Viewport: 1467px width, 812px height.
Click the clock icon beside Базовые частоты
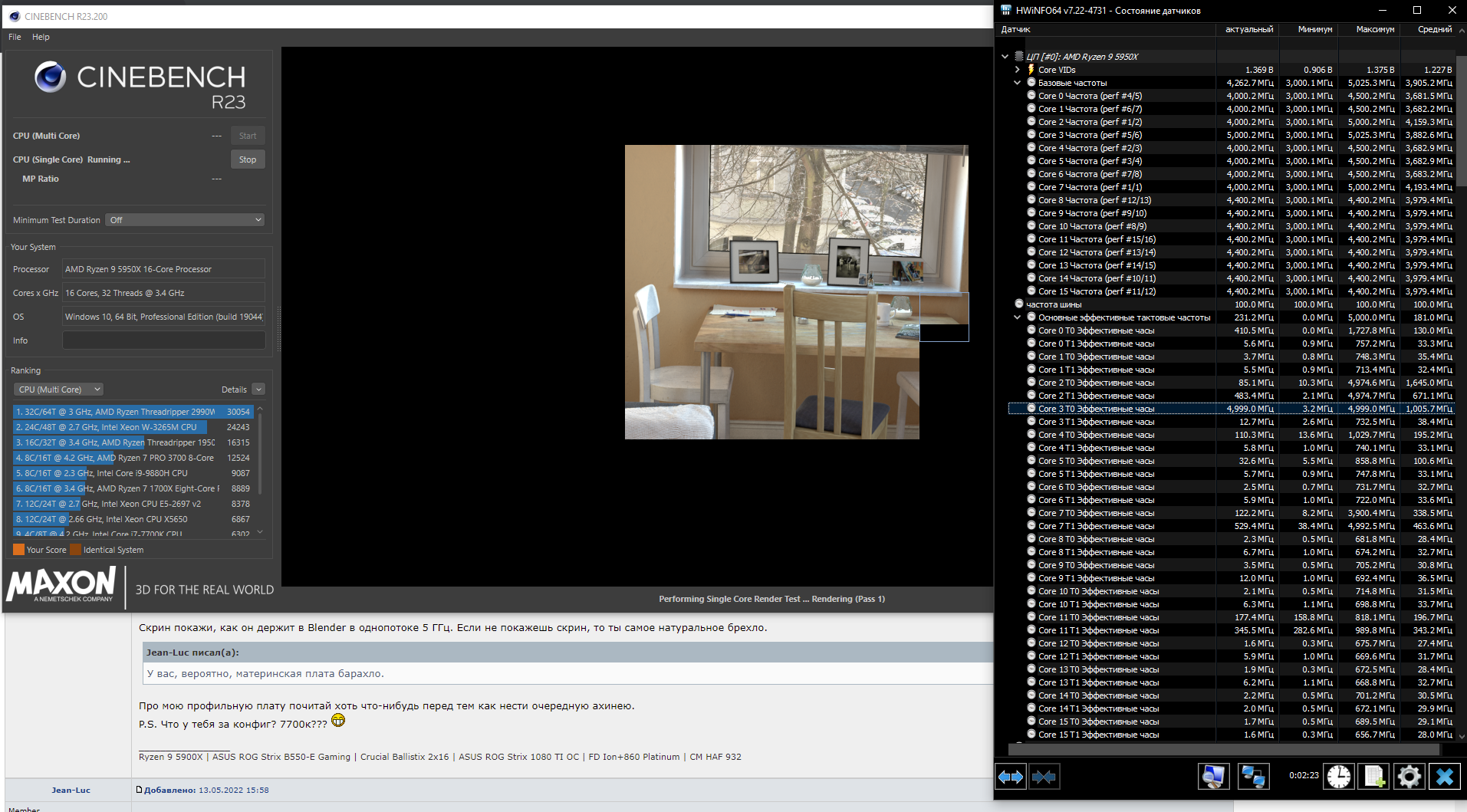pos(1031,82)
